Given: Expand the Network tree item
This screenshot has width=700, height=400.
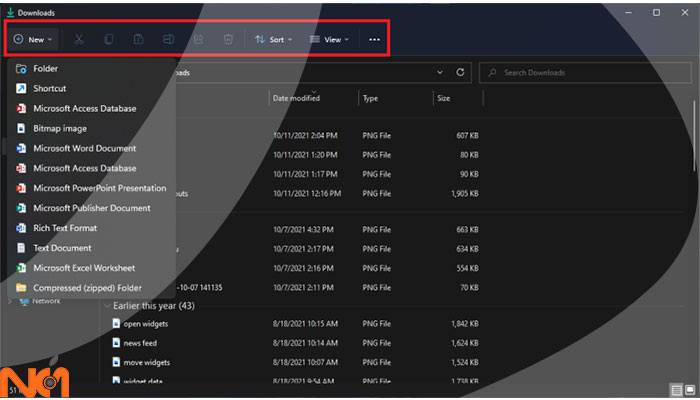Looking at the screenshot, I should (x=10, y=301).
